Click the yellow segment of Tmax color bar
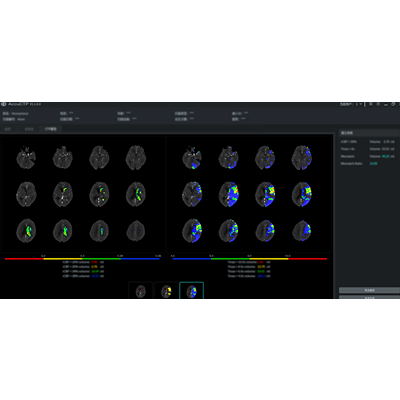Viewport: 400px width, 400px height. tap(269, 259)
